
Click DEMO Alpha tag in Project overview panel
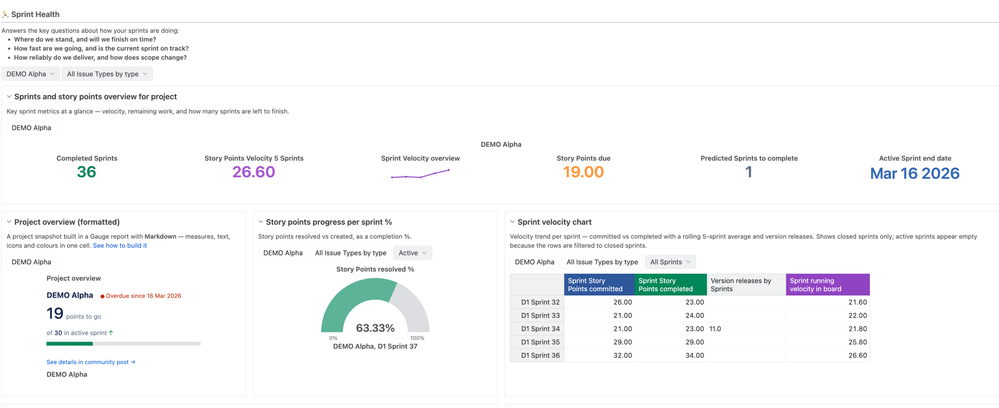tap(31, 262)
